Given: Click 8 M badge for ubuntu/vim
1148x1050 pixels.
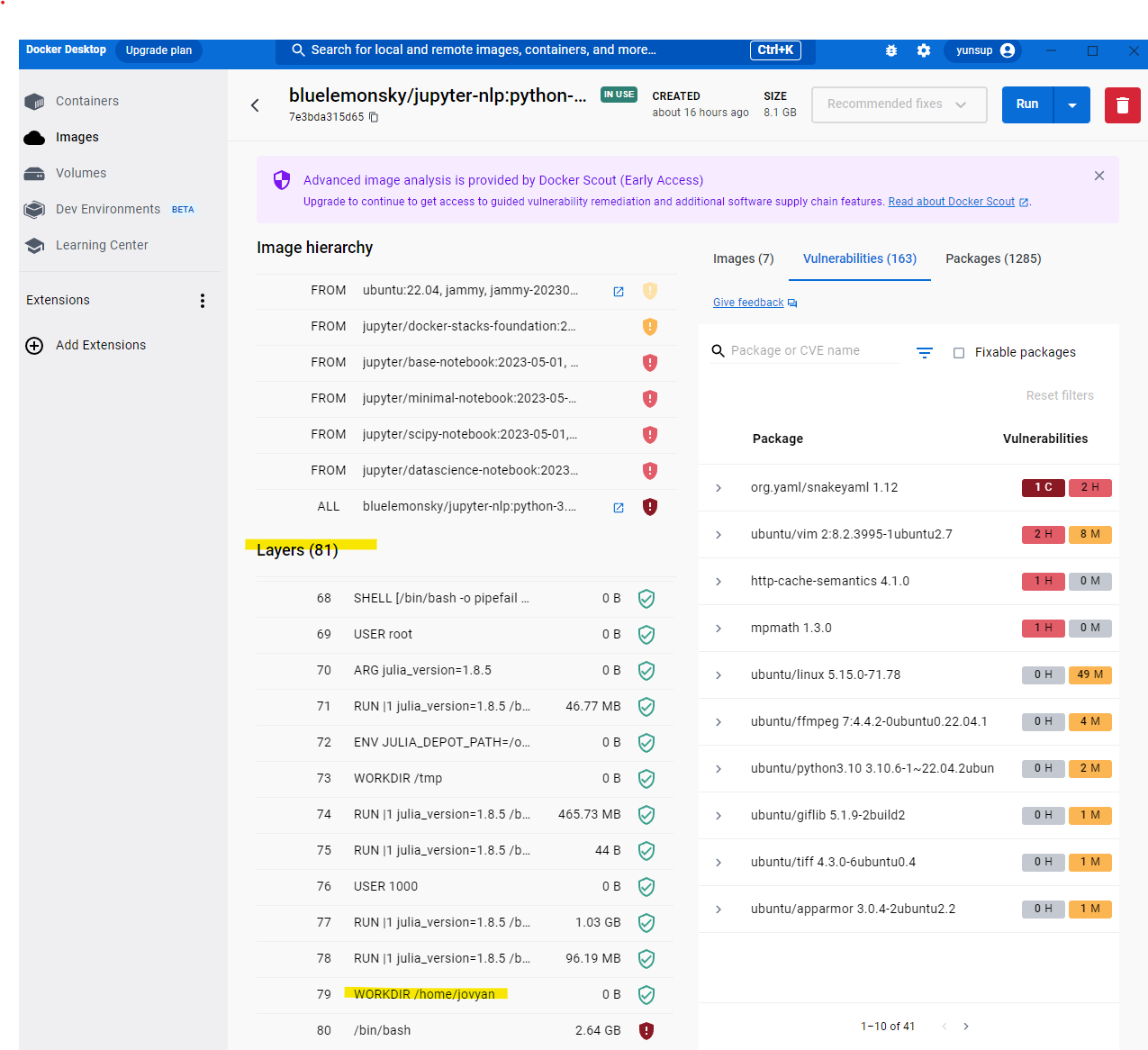Looking at the screenshot, I should click(x=1089, y=534).
